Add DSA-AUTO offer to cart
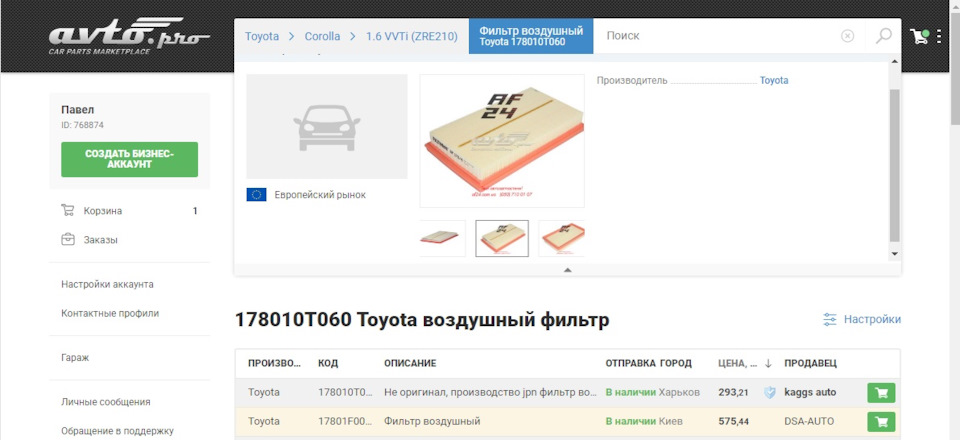The height and width of the screenshot is (440, 960). pyautogui.click(x=881, y=422)
